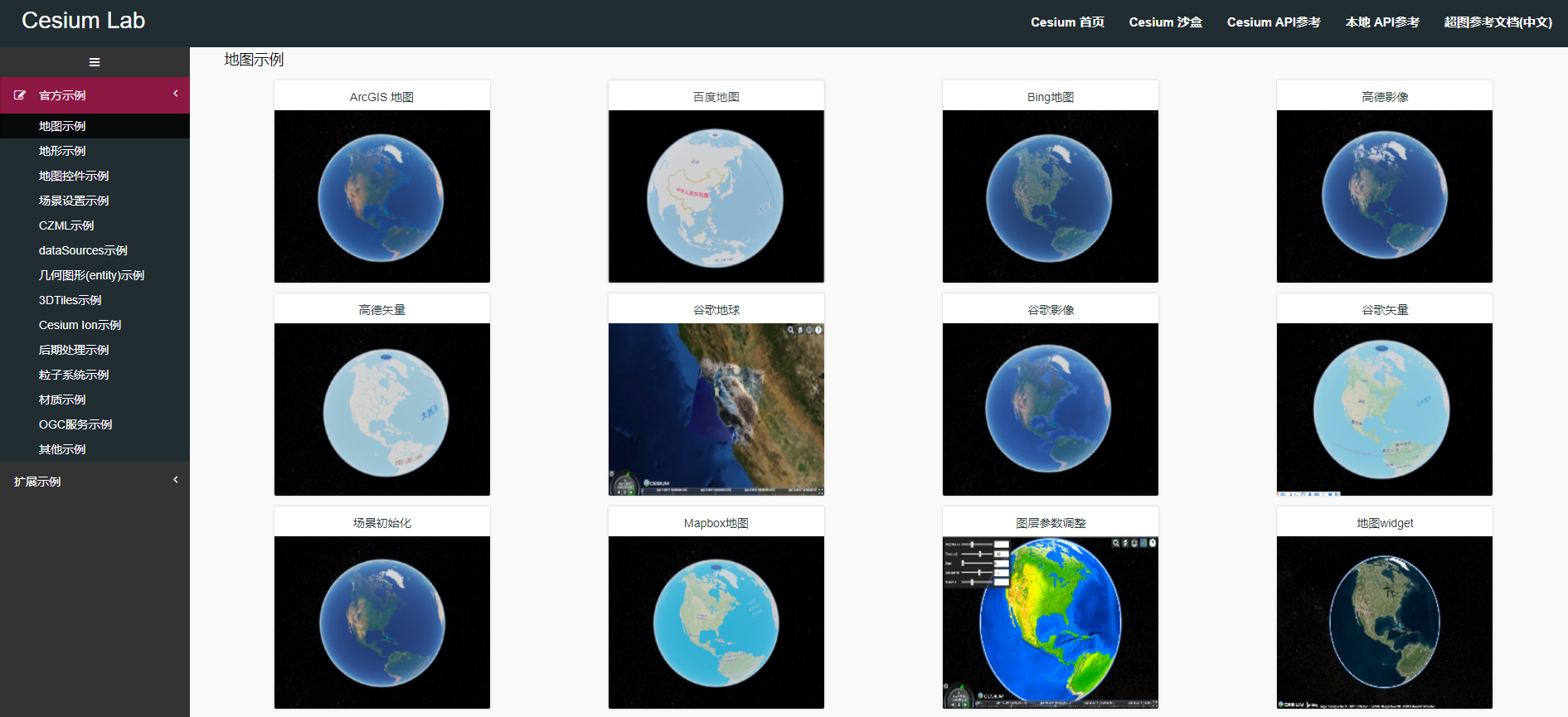Viewport: 1568px width, 717px height.
Task: Go to 后期处理示例 in the sidebar
Action: point(74,350)
